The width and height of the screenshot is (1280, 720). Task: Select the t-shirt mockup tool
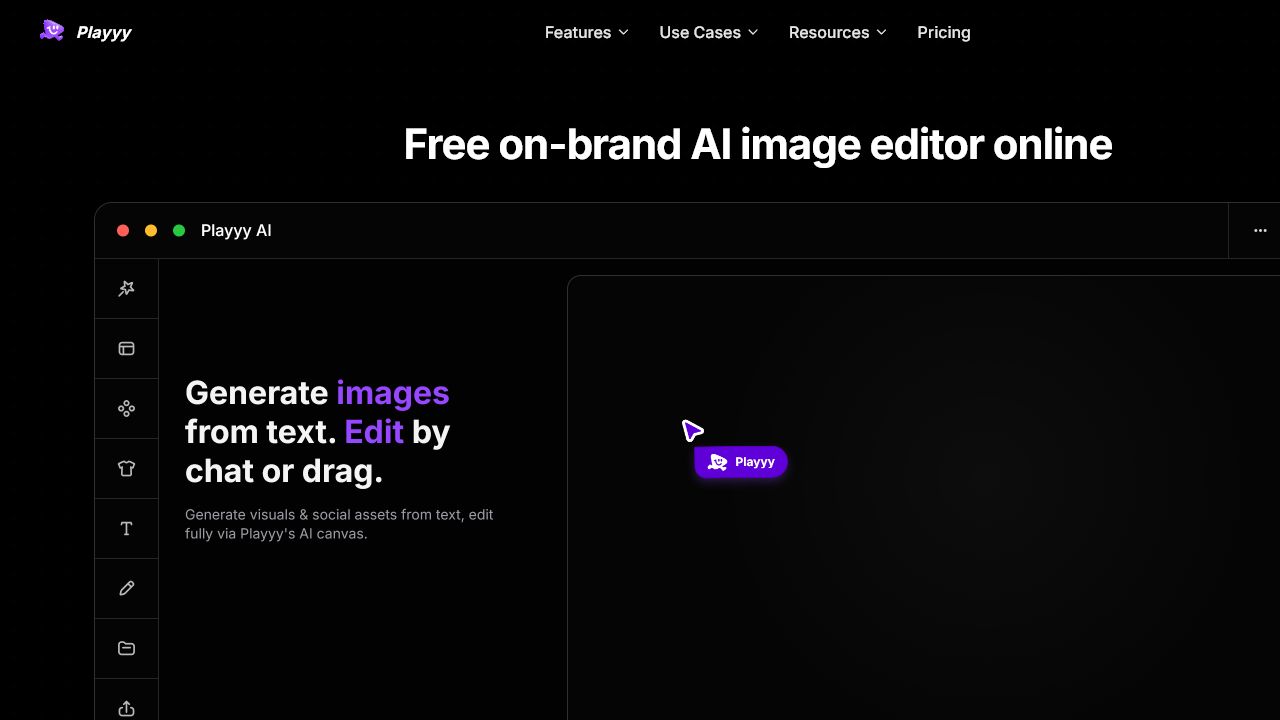pos(126,469)
